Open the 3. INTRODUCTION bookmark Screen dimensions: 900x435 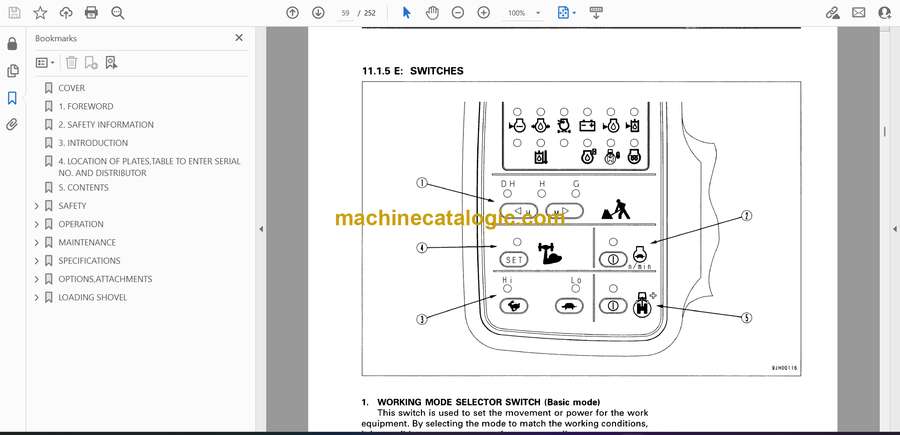pyautogui.click(x=93, y=143)
